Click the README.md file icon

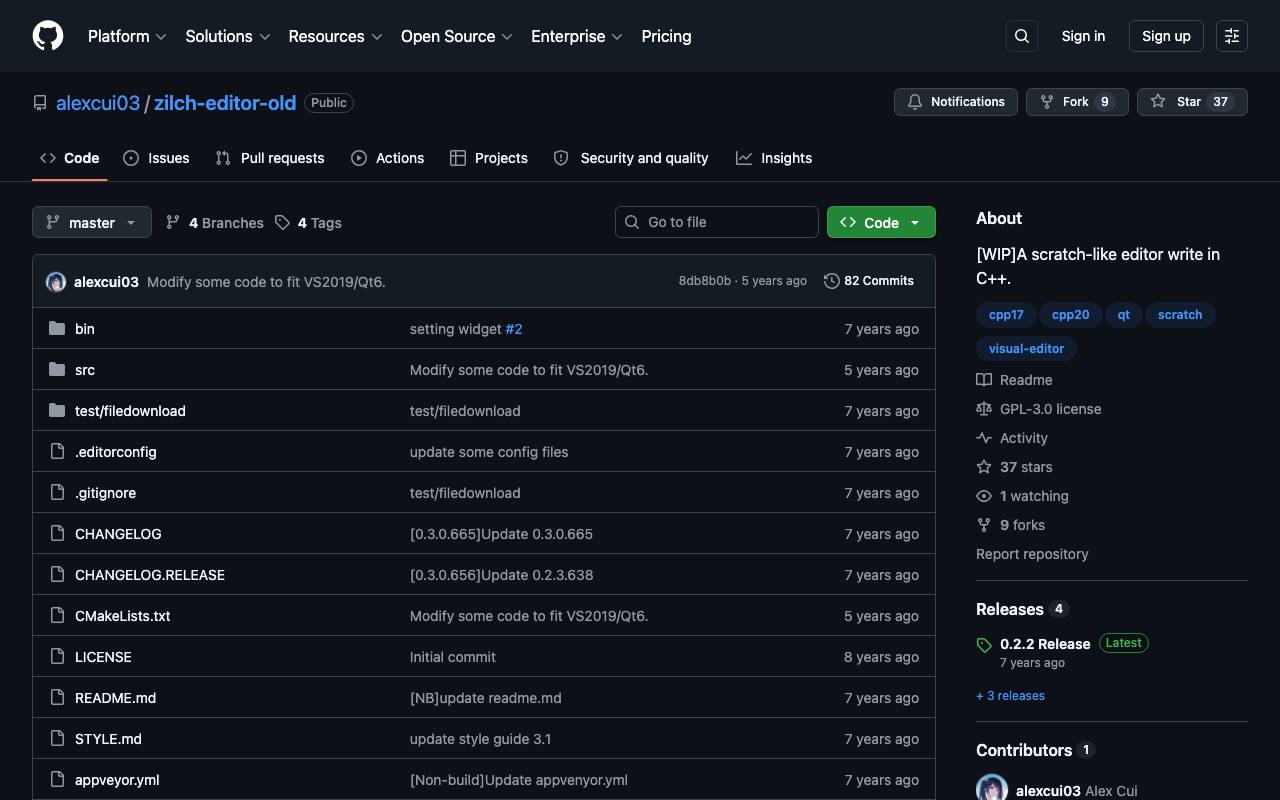57,698
